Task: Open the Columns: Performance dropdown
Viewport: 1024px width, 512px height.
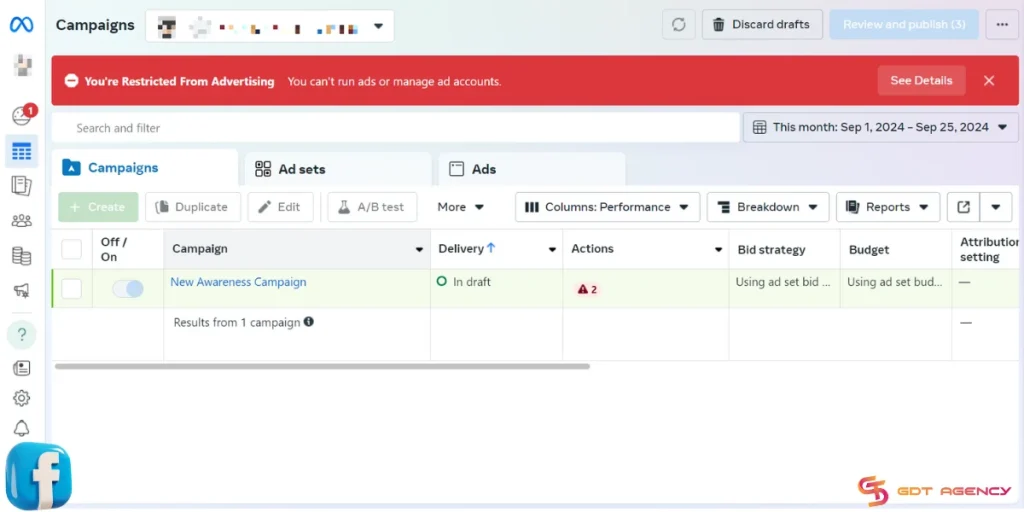Action: click(607, 207)
